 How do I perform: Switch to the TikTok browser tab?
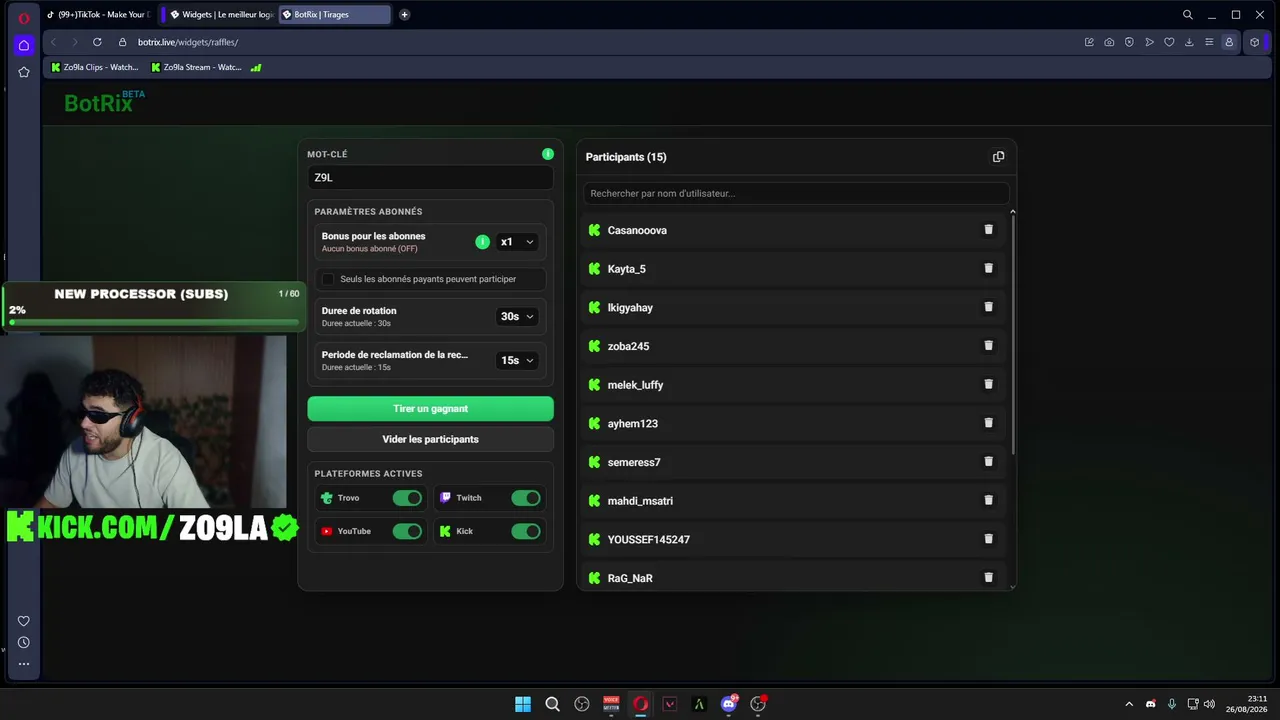click(x=97, y=15)
